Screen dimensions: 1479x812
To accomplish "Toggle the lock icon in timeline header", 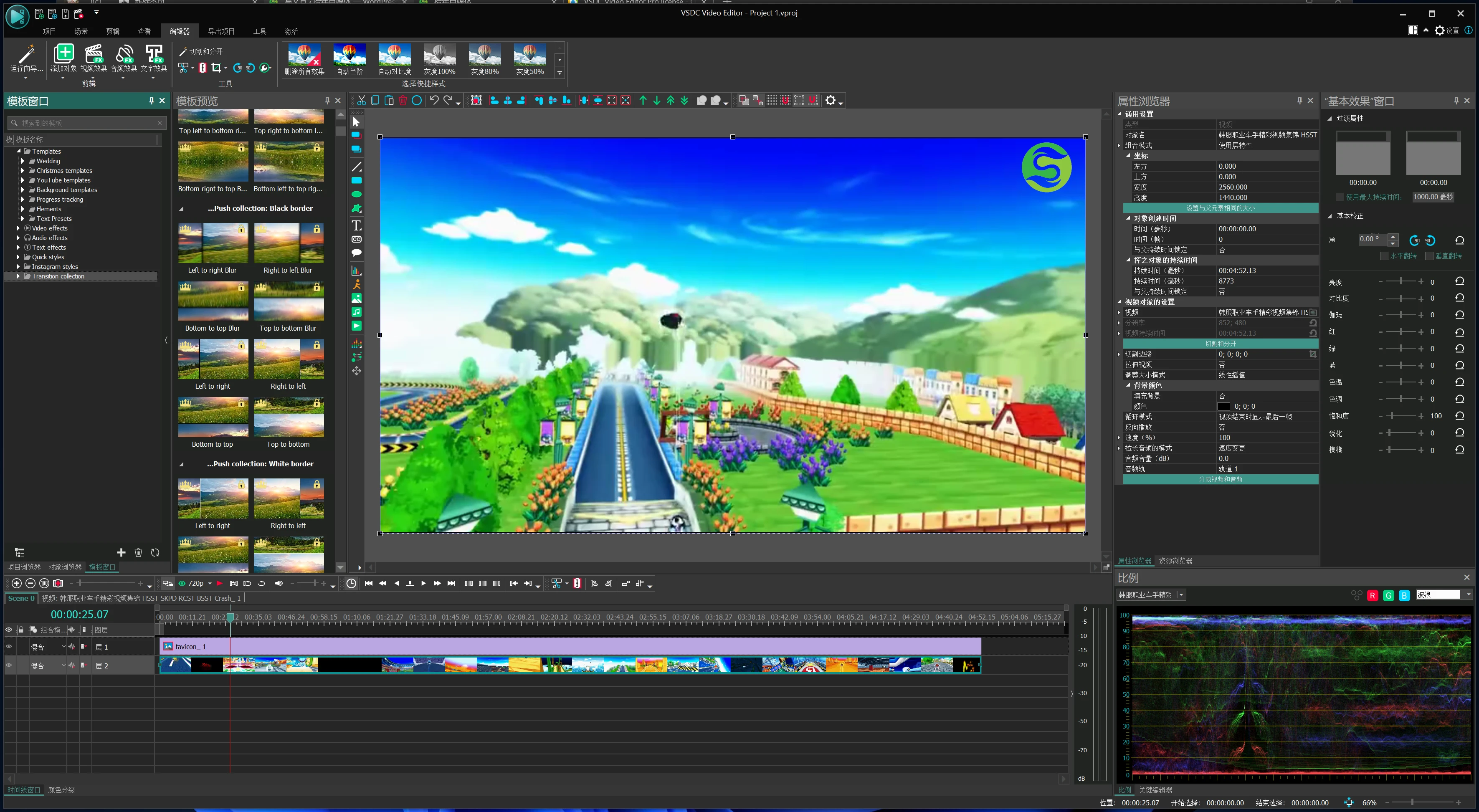I will (21, 630).
